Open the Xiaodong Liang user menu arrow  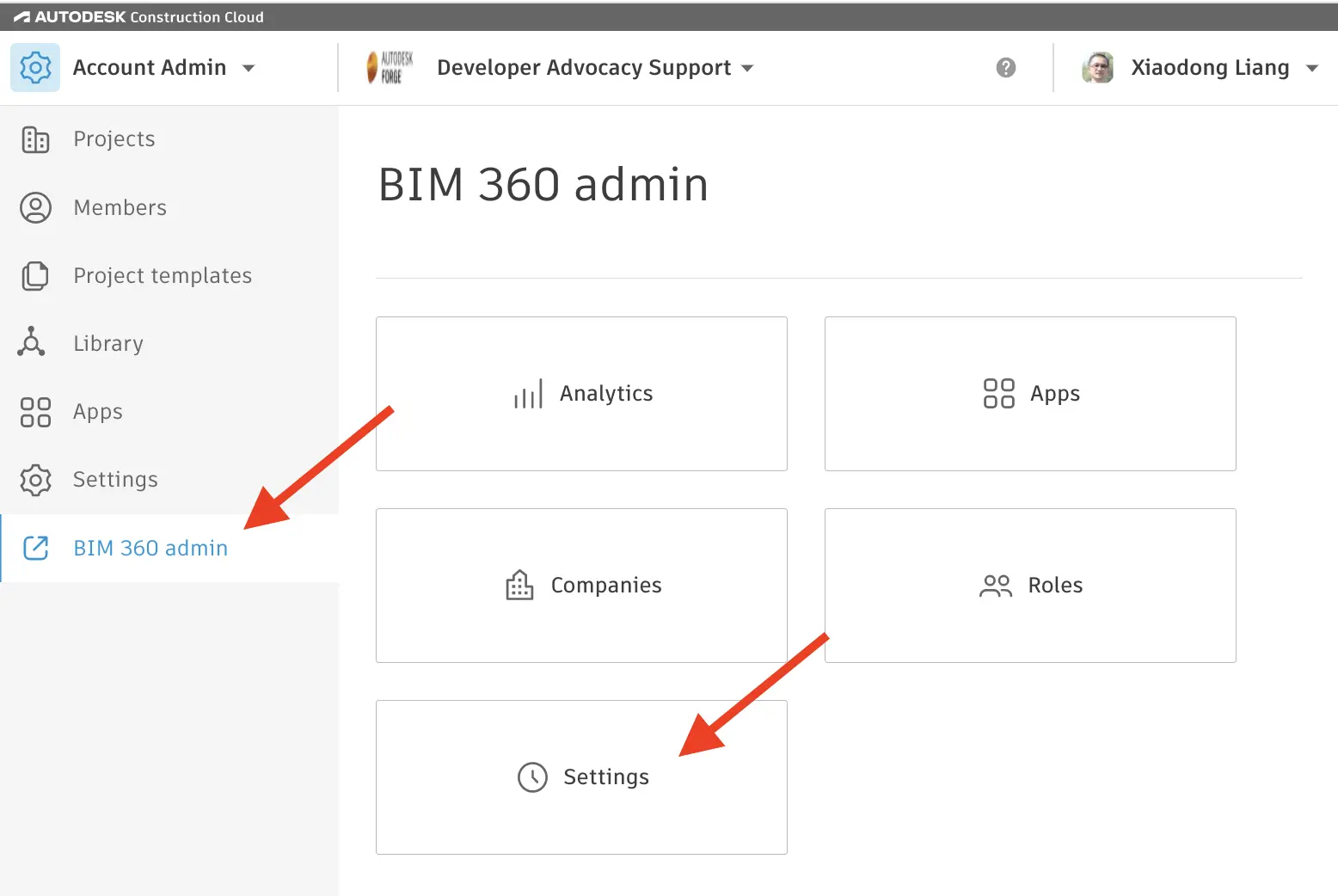1312,68
